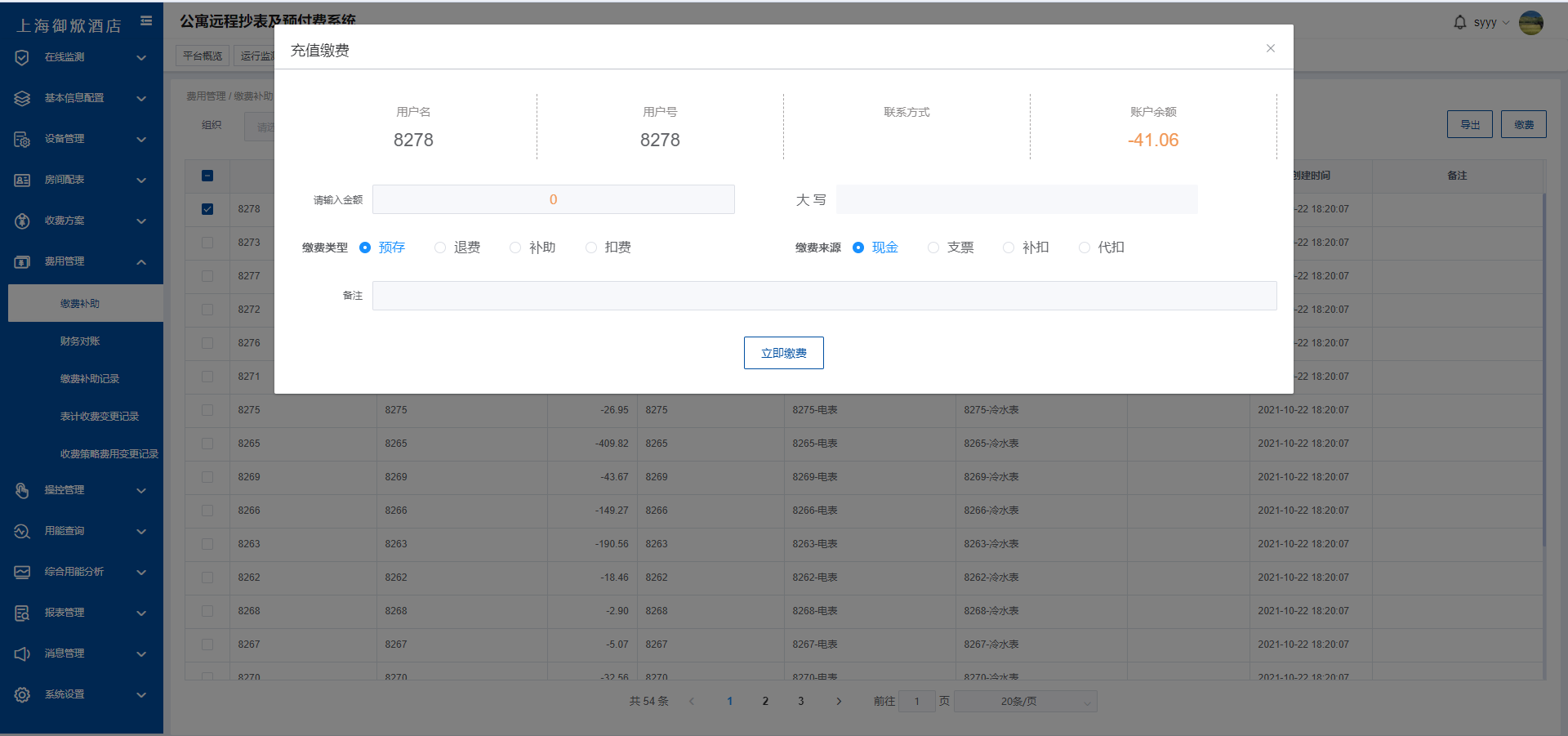1568x736 pixels.
Task: Select the 退费 radio button
Action: 440,248
